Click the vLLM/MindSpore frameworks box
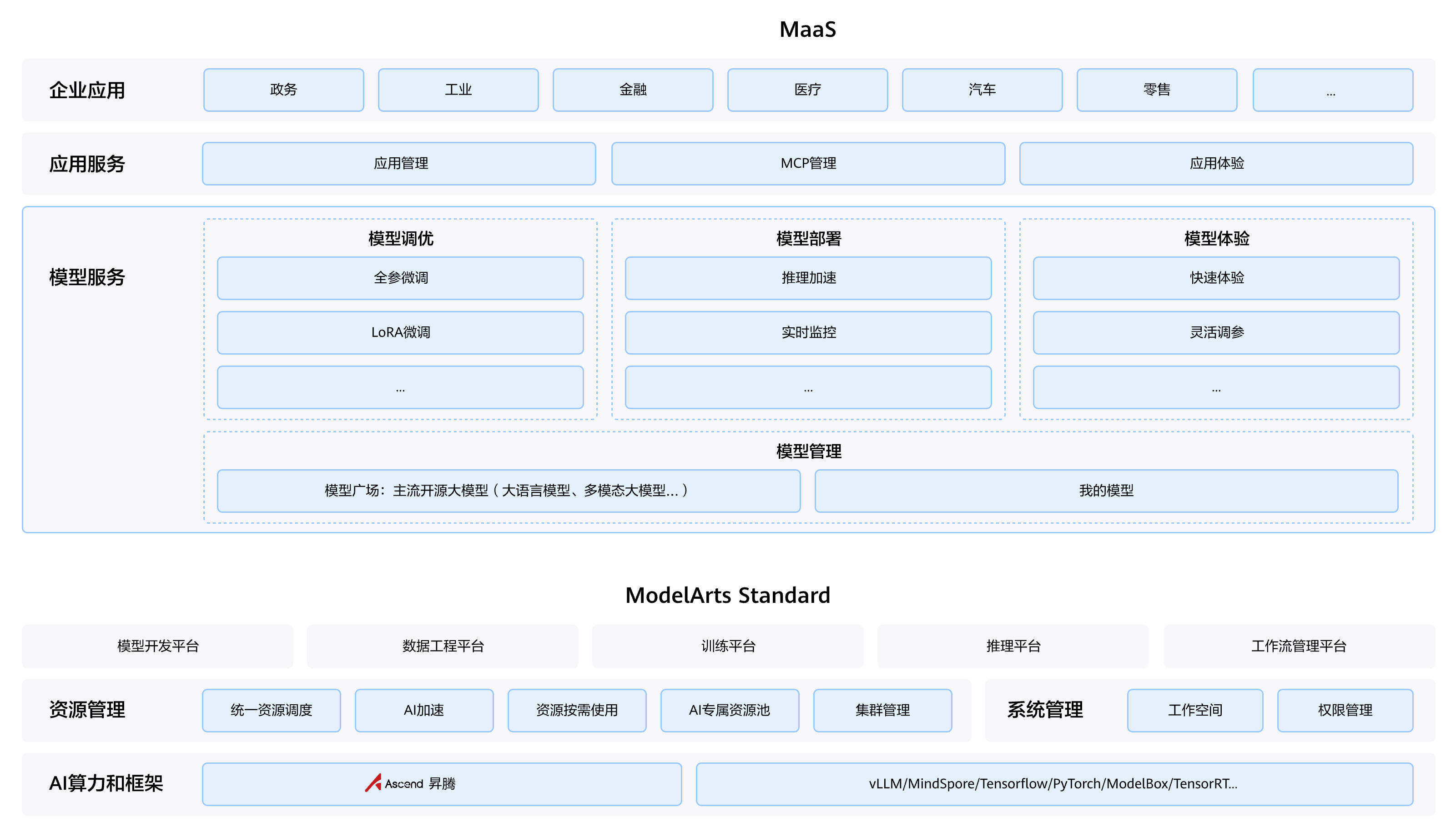This screenshot has width=1456, height=832. (x=1053, y=783)
